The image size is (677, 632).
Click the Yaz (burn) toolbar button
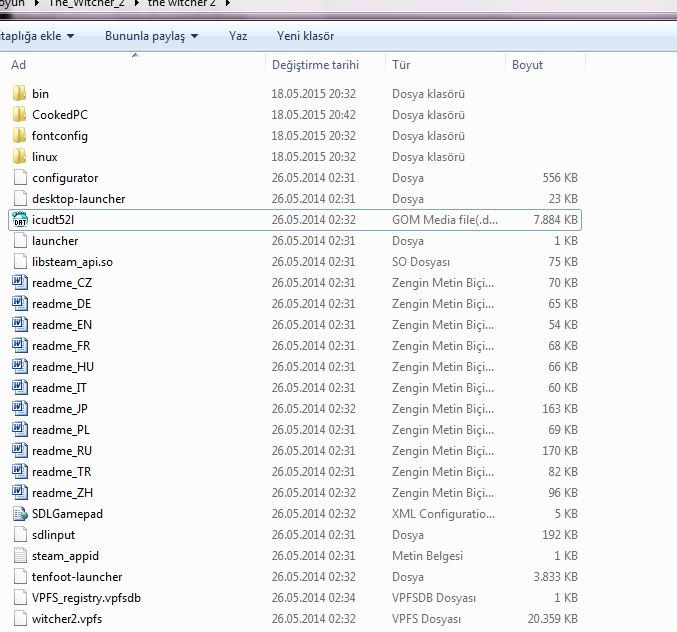point(238,36)
